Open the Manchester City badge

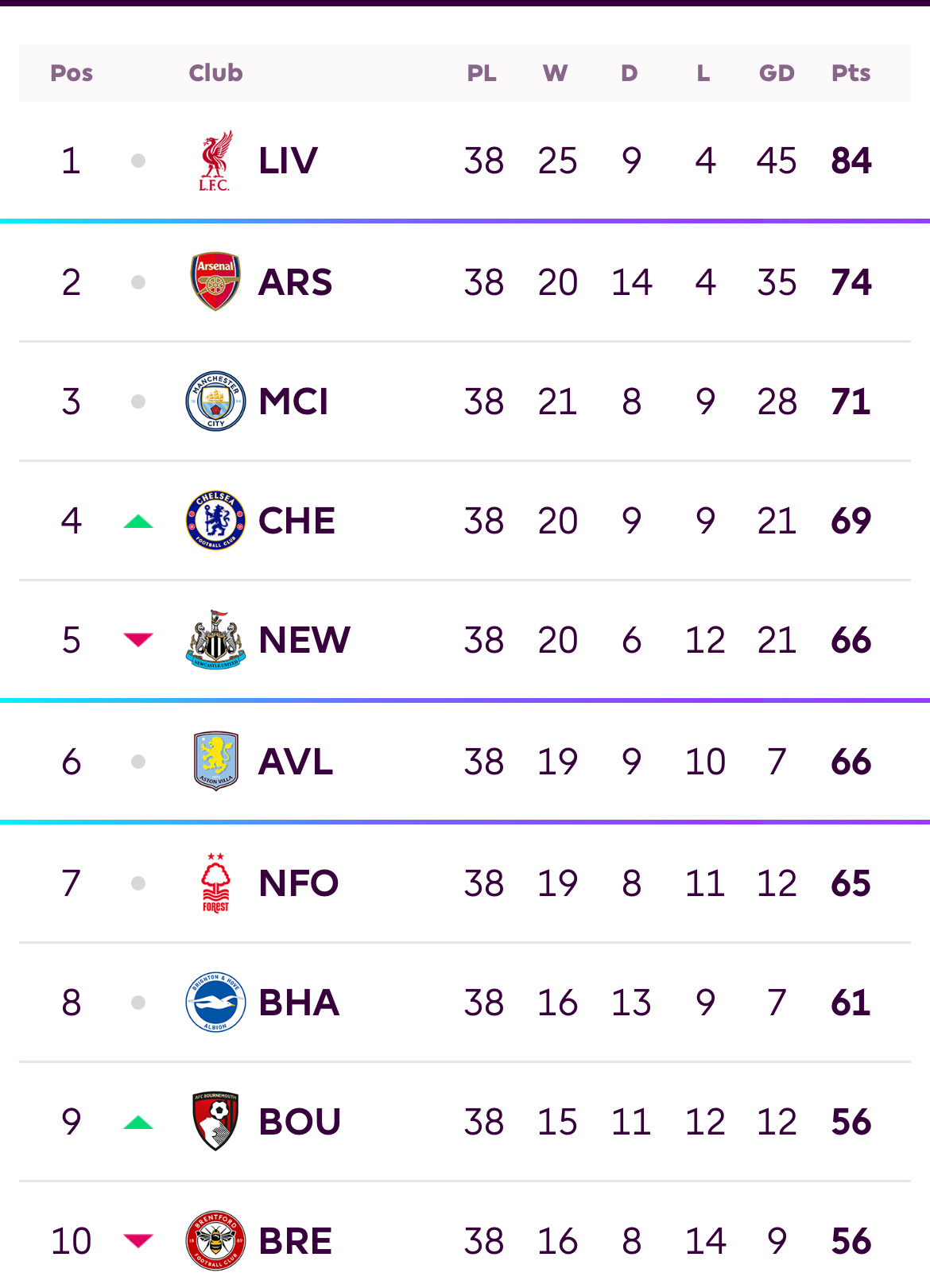(x=215, y=402)
